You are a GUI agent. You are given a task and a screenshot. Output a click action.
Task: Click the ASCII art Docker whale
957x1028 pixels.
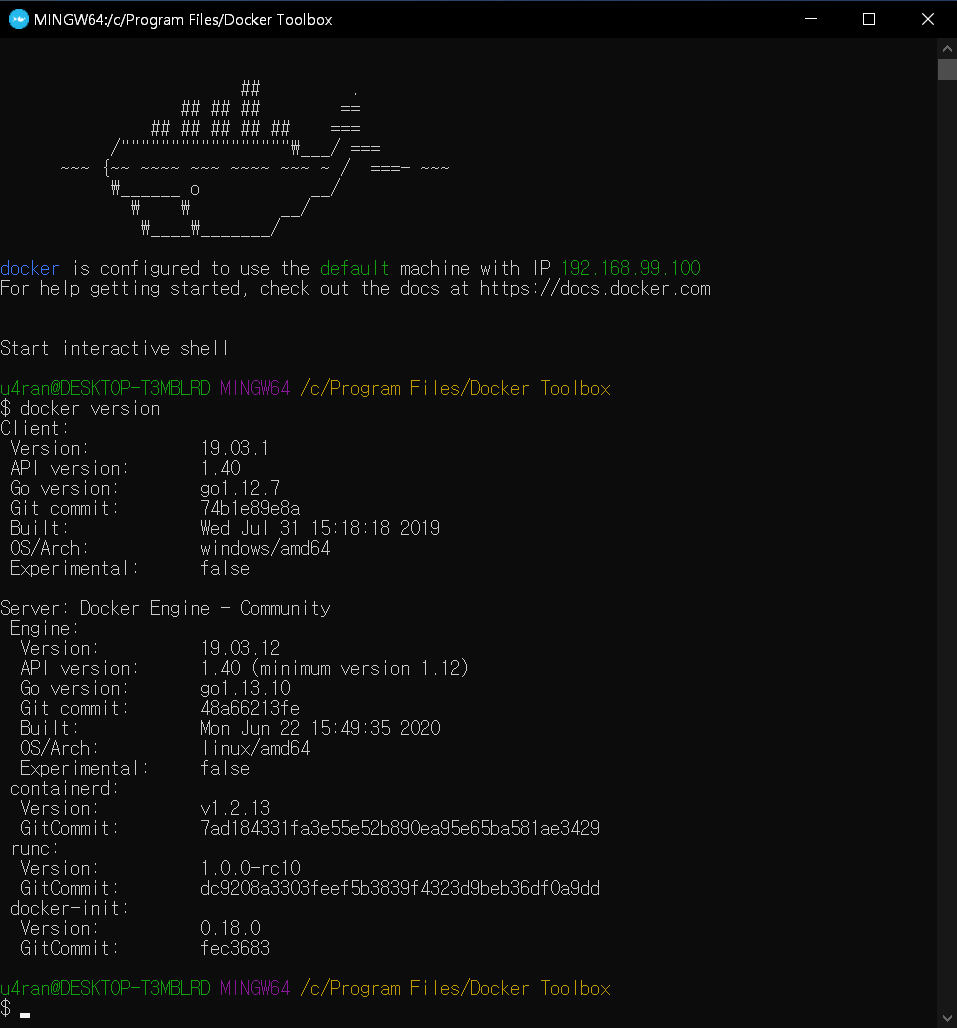255,159
